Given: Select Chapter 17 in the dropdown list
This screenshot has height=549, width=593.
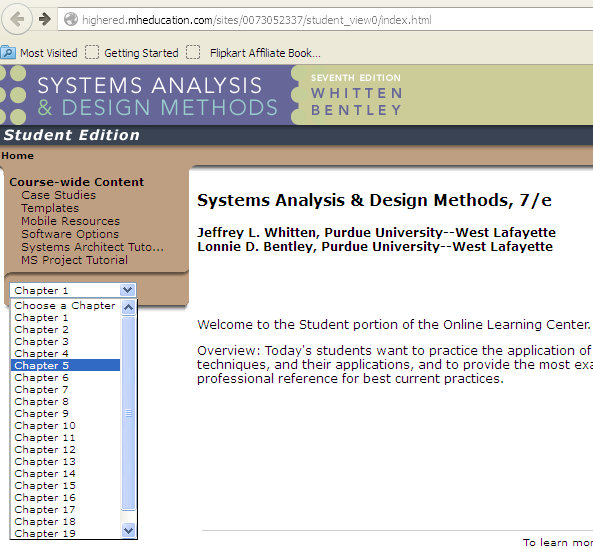Looking at the screenshot, I should click(x=65, y=509).
